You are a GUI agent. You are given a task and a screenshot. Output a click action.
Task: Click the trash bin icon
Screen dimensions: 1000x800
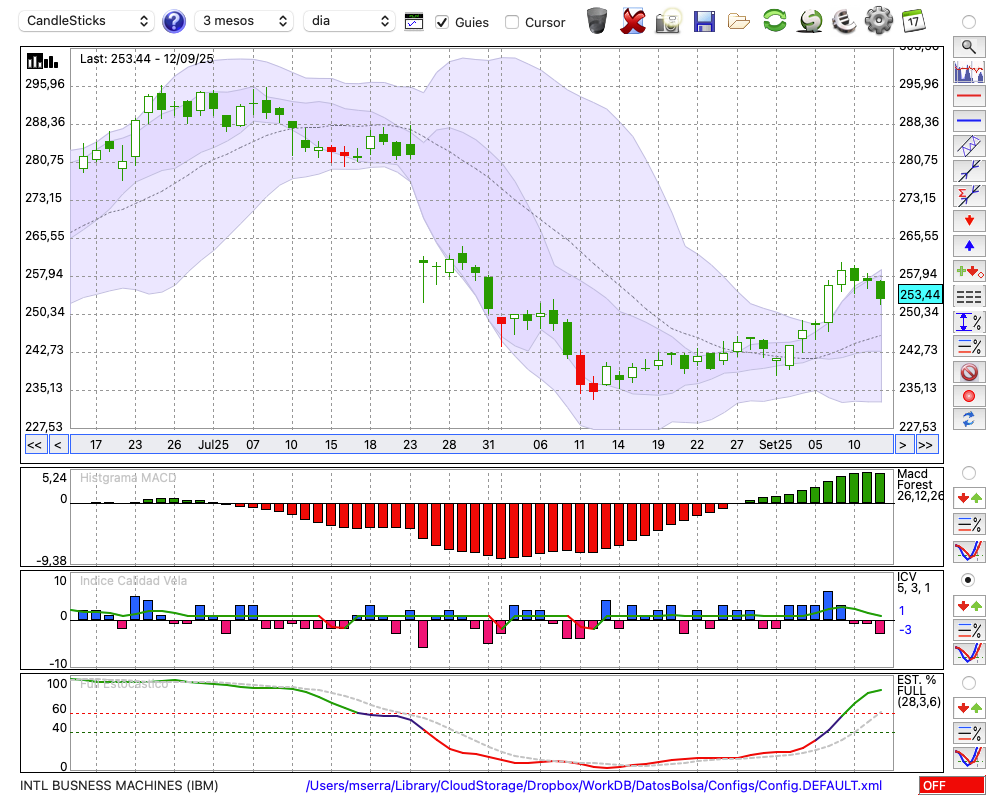click(x=597, y=20)
